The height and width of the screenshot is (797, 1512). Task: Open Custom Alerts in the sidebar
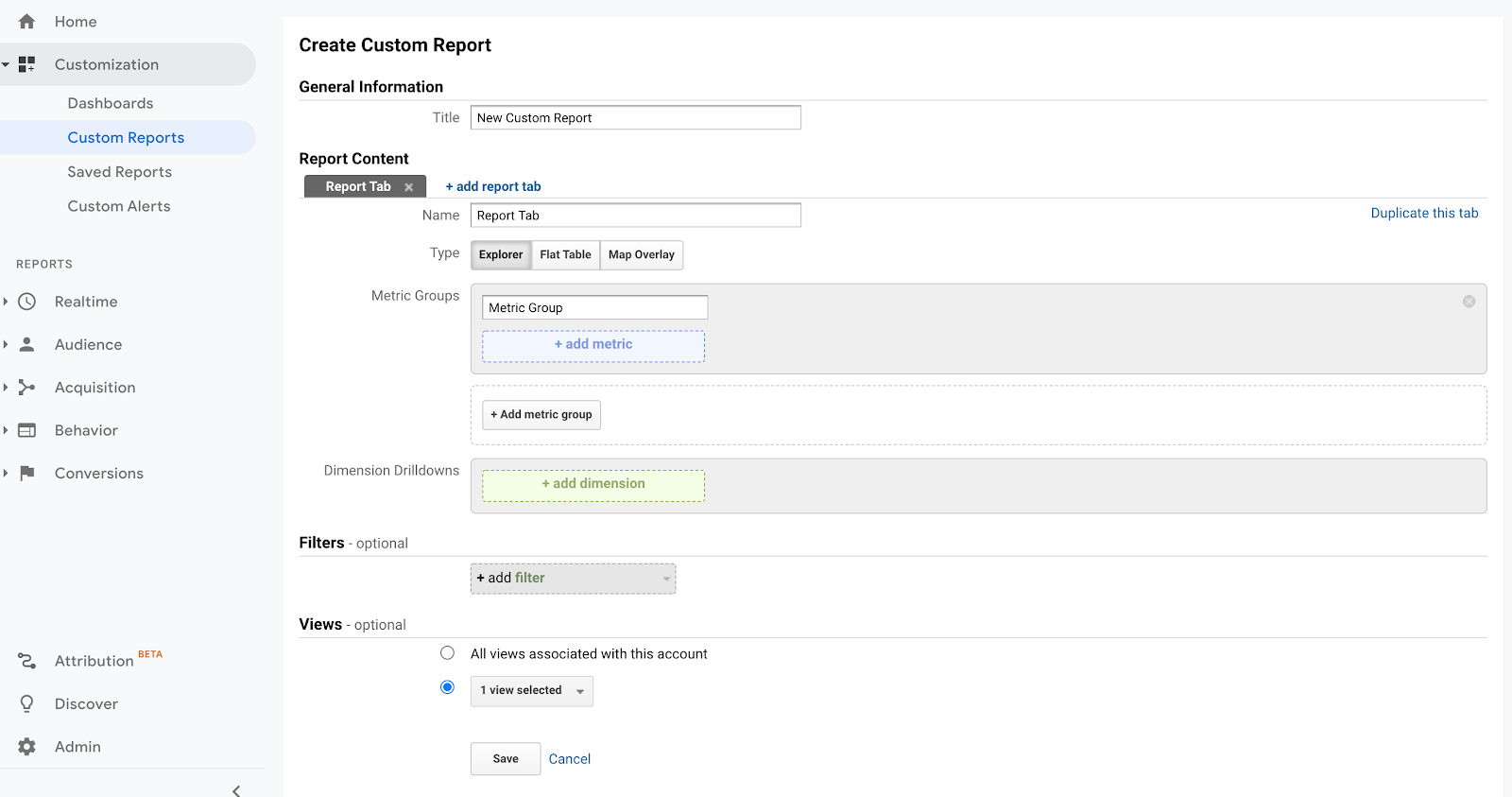119,206
